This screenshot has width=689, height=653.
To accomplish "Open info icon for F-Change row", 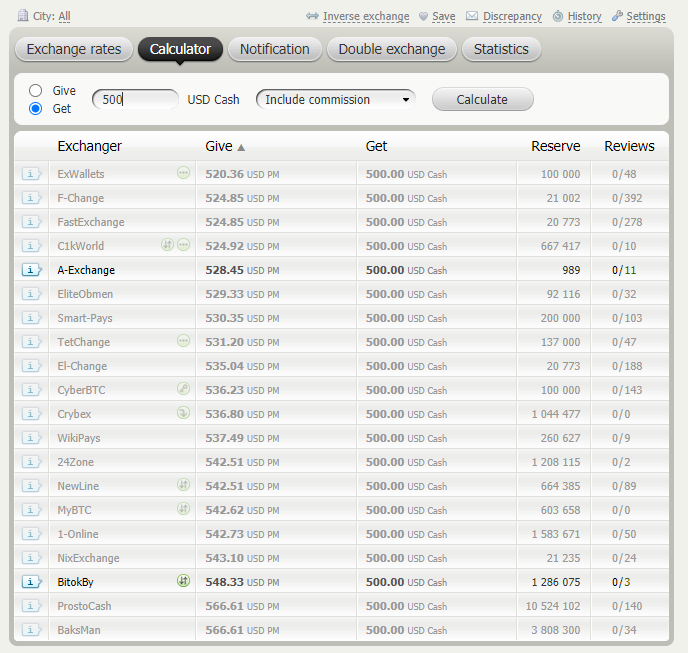I will (31, 198).
